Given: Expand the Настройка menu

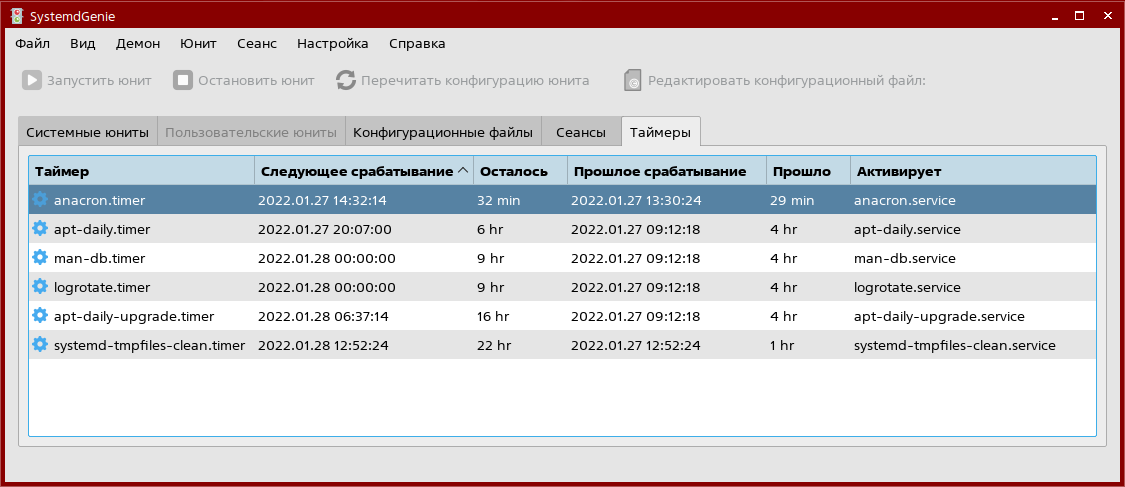Looking at the screenshot, I should tap(332, 43).
